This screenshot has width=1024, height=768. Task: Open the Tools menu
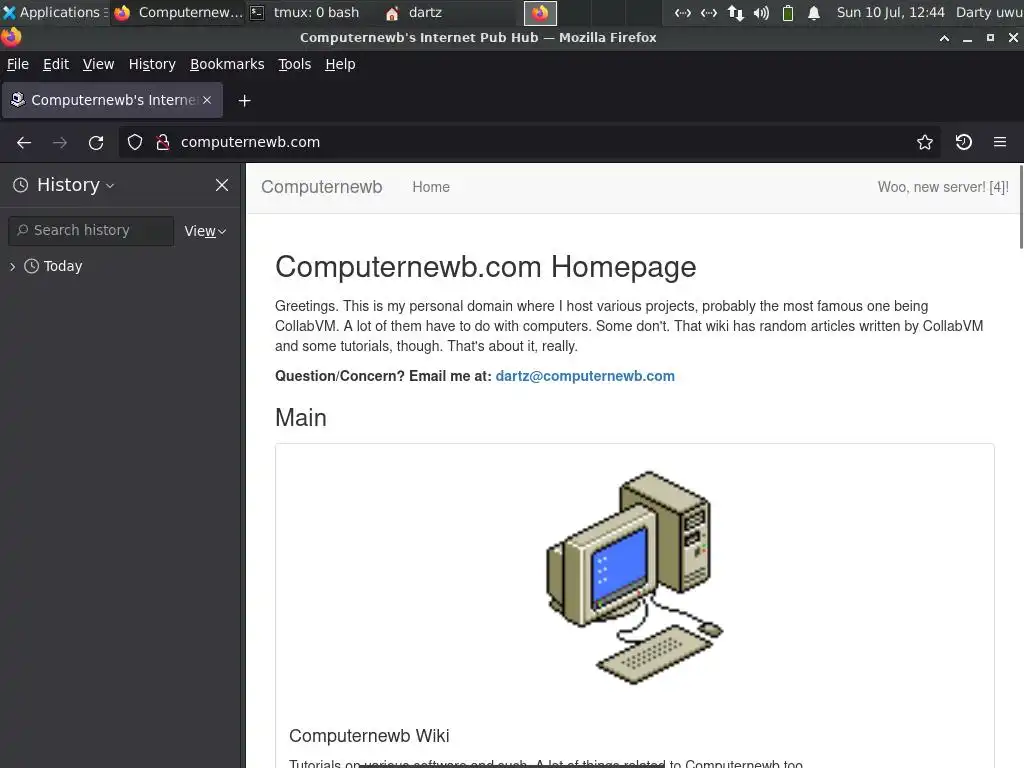295,64
